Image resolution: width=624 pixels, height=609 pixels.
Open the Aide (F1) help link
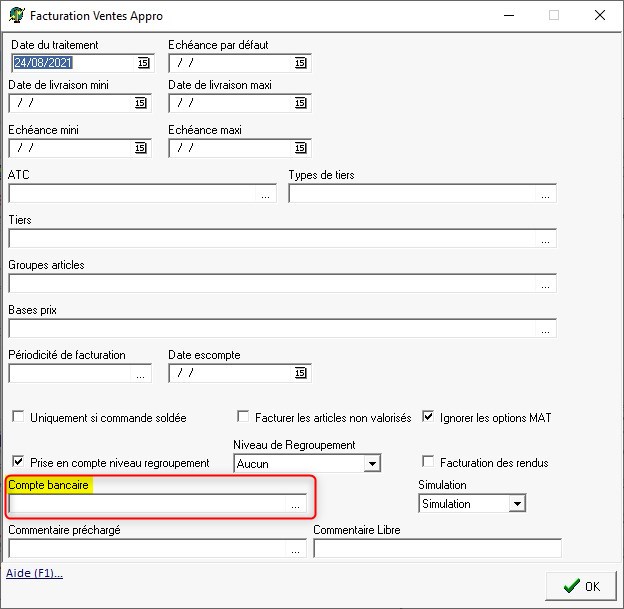point(34,573)
